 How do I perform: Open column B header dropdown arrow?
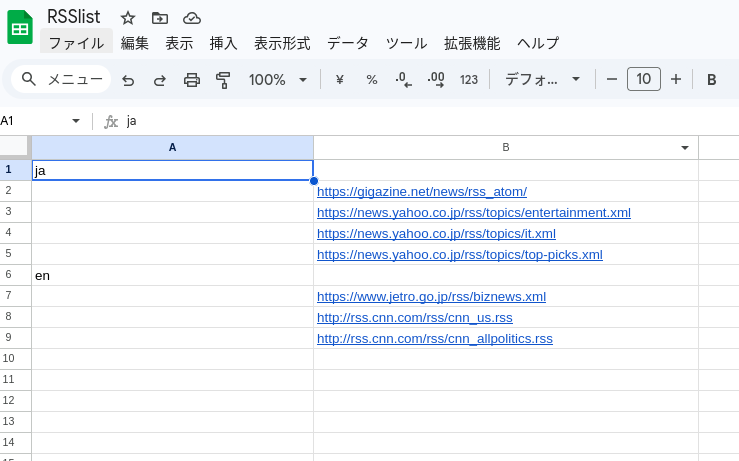(x=685, y=148)
